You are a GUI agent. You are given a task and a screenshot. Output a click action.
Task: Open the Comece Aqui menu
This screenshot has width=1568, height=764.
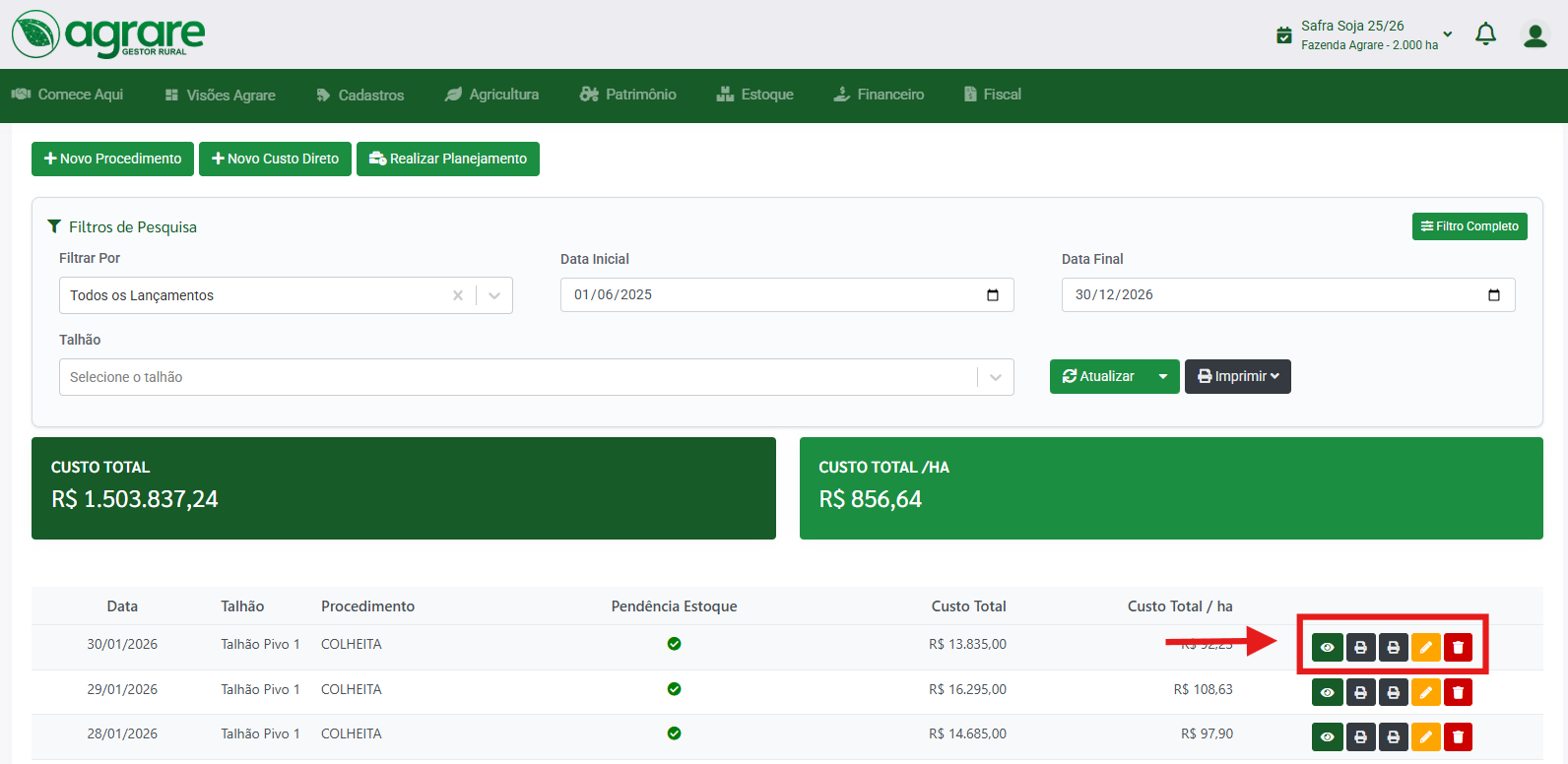(x=67, y=95)
